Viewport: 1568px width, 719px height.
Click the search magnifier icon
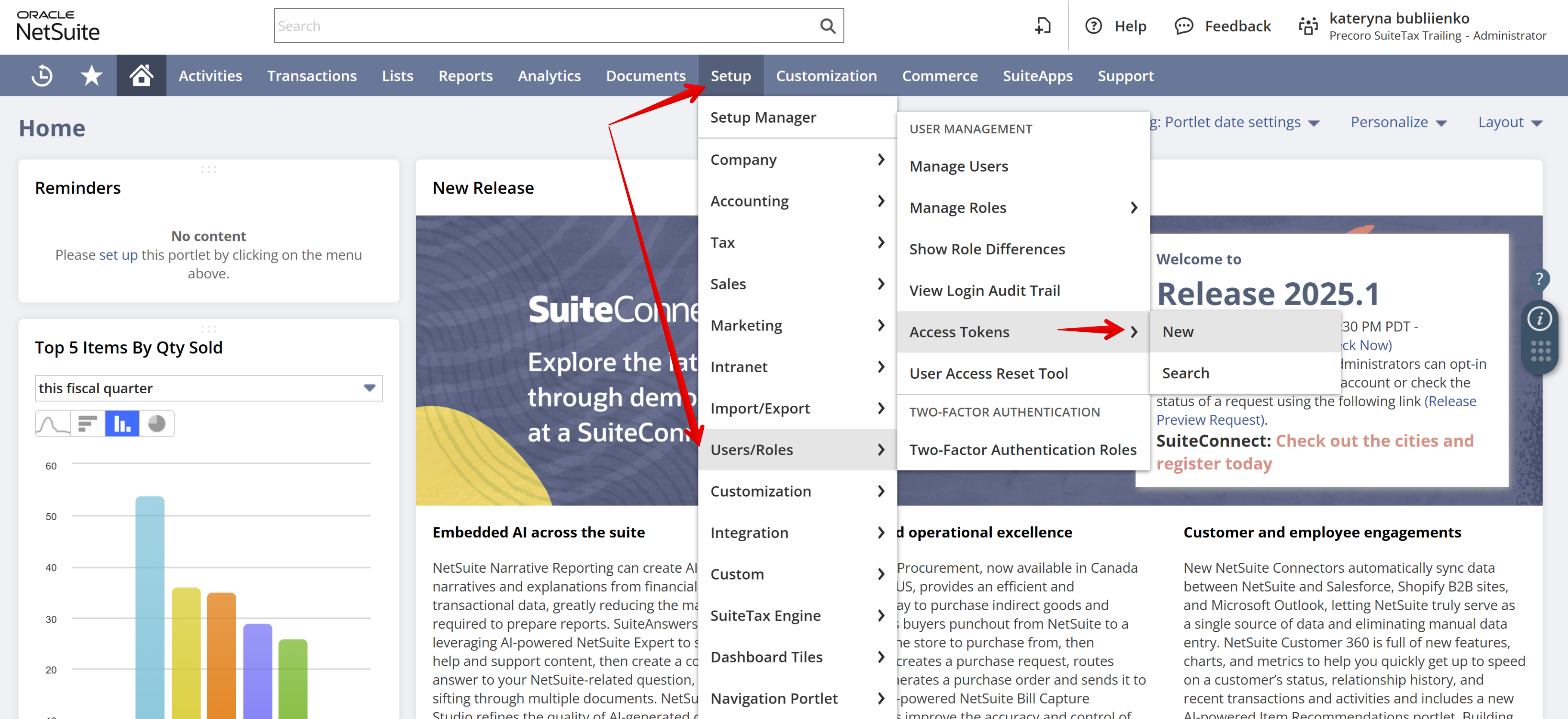coord(827,26)
